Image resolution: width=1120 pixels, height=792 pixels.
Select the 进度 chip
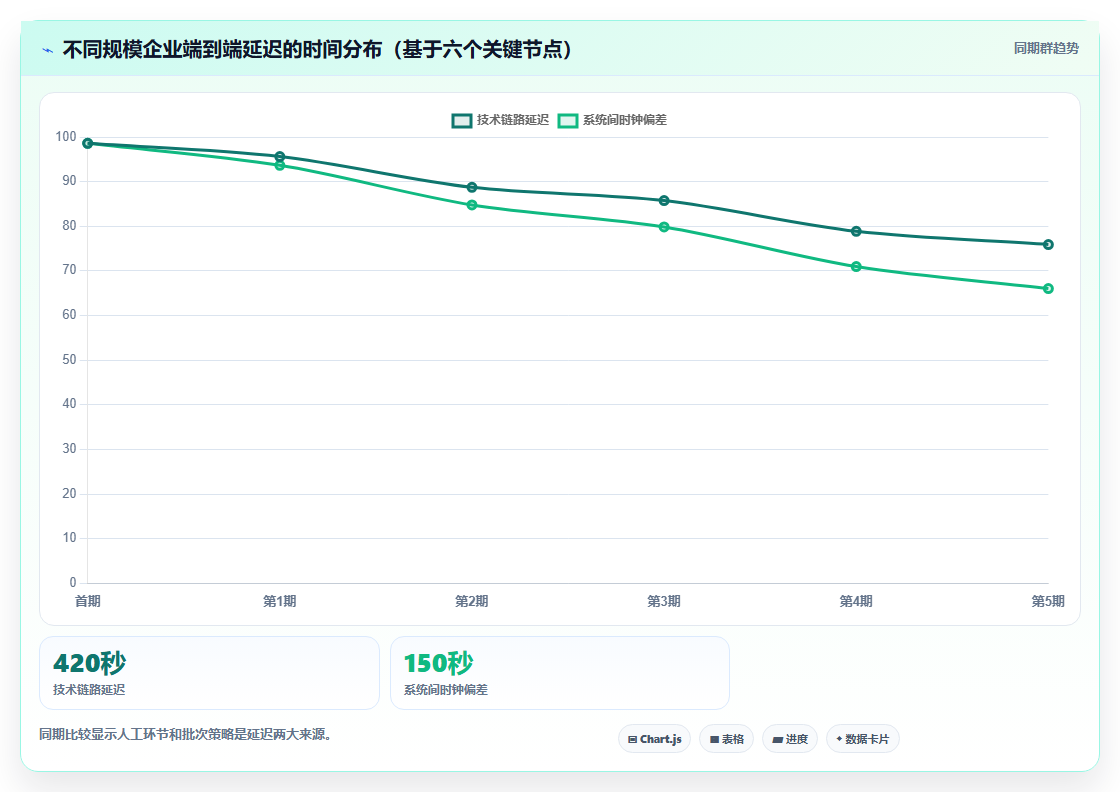tap(790, 739)
